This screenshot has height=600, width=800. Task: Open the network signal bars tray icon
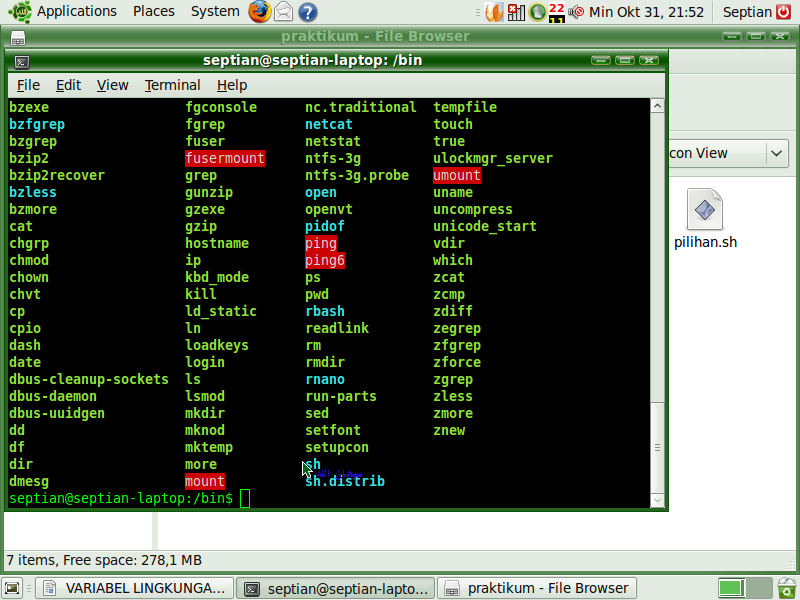click(516, 12)
